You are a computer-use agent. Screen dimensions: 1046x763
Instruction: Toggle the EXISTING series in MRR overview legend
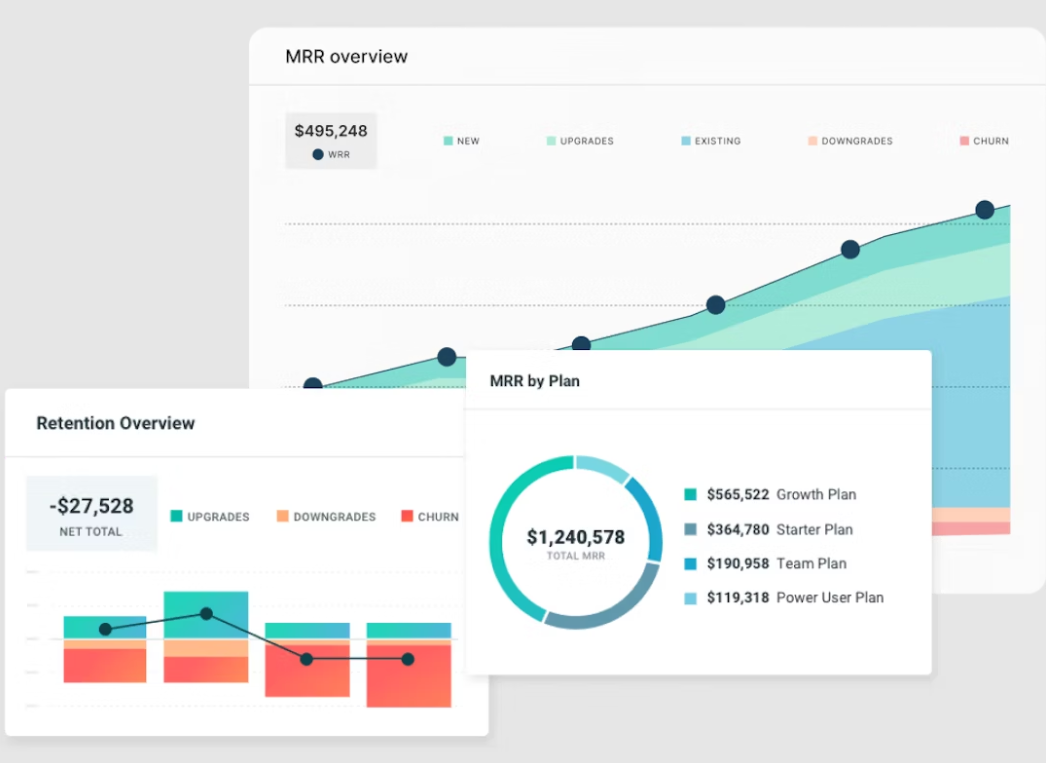[x=711, y=141]
